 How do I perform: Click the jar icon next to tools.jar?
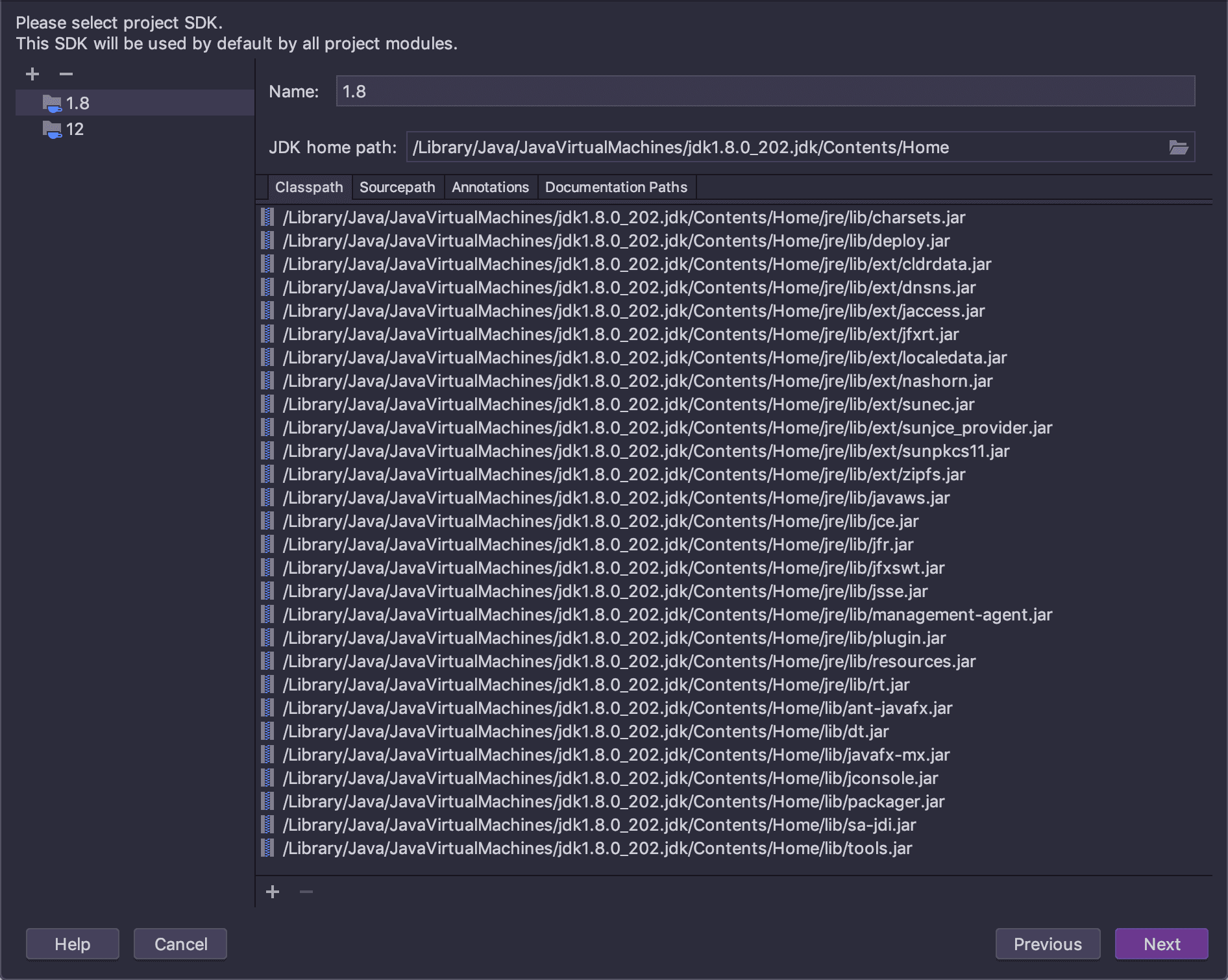click(x=267, y=848)
